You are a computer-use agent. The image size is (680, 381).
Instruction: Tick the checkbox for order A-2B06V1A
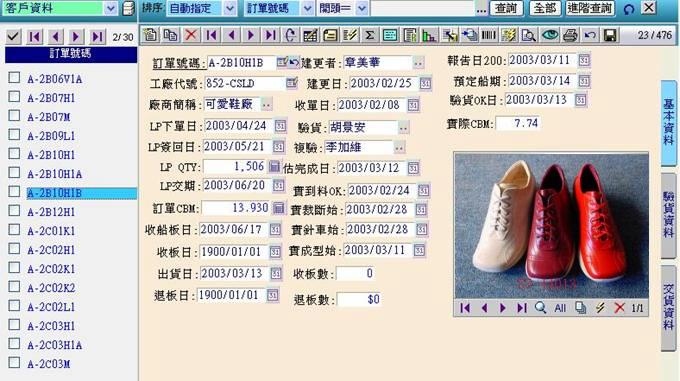click(14, 78)
